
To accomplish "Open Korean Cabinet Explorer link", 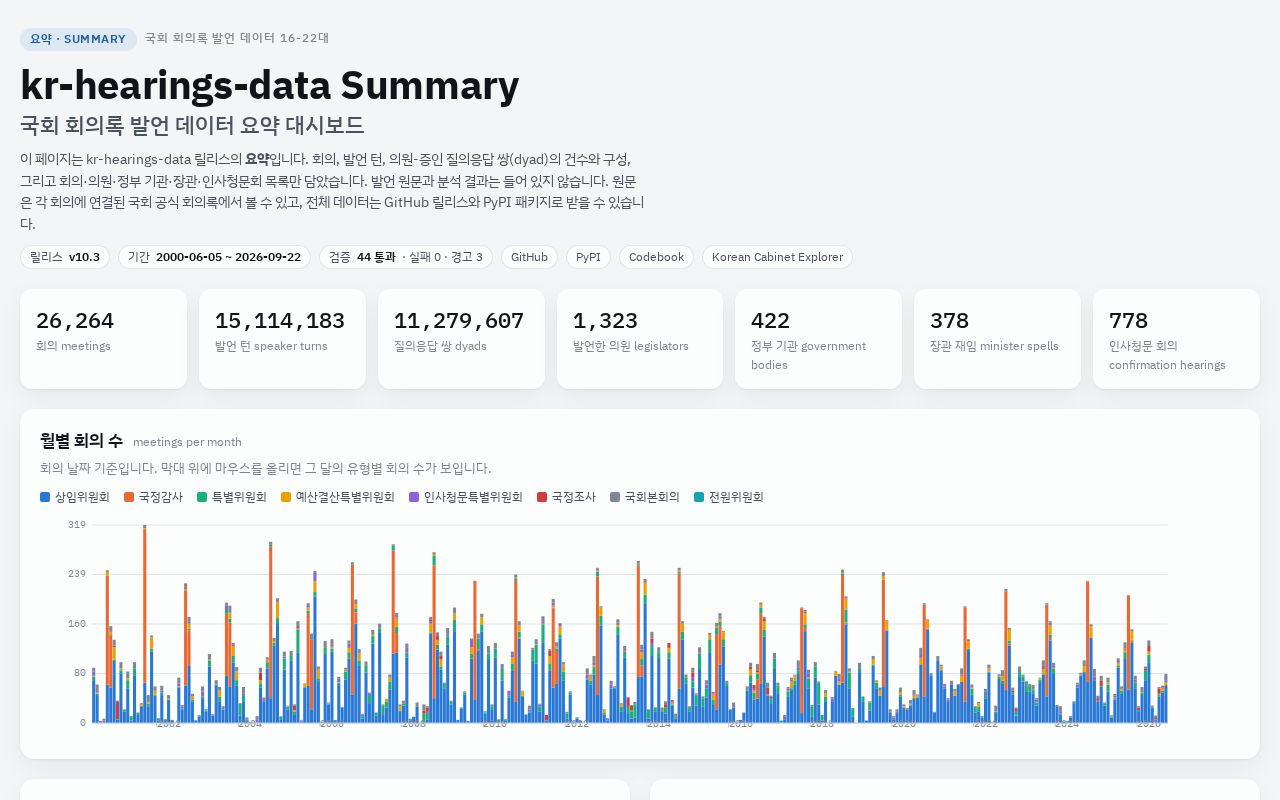I will coord(777,257).
